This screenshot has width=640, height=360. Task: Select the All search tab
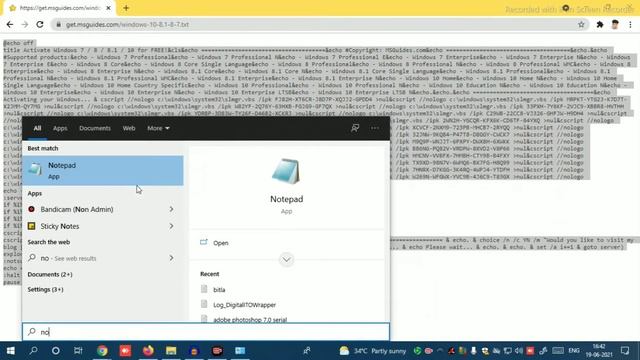click(x=37, y=128)
